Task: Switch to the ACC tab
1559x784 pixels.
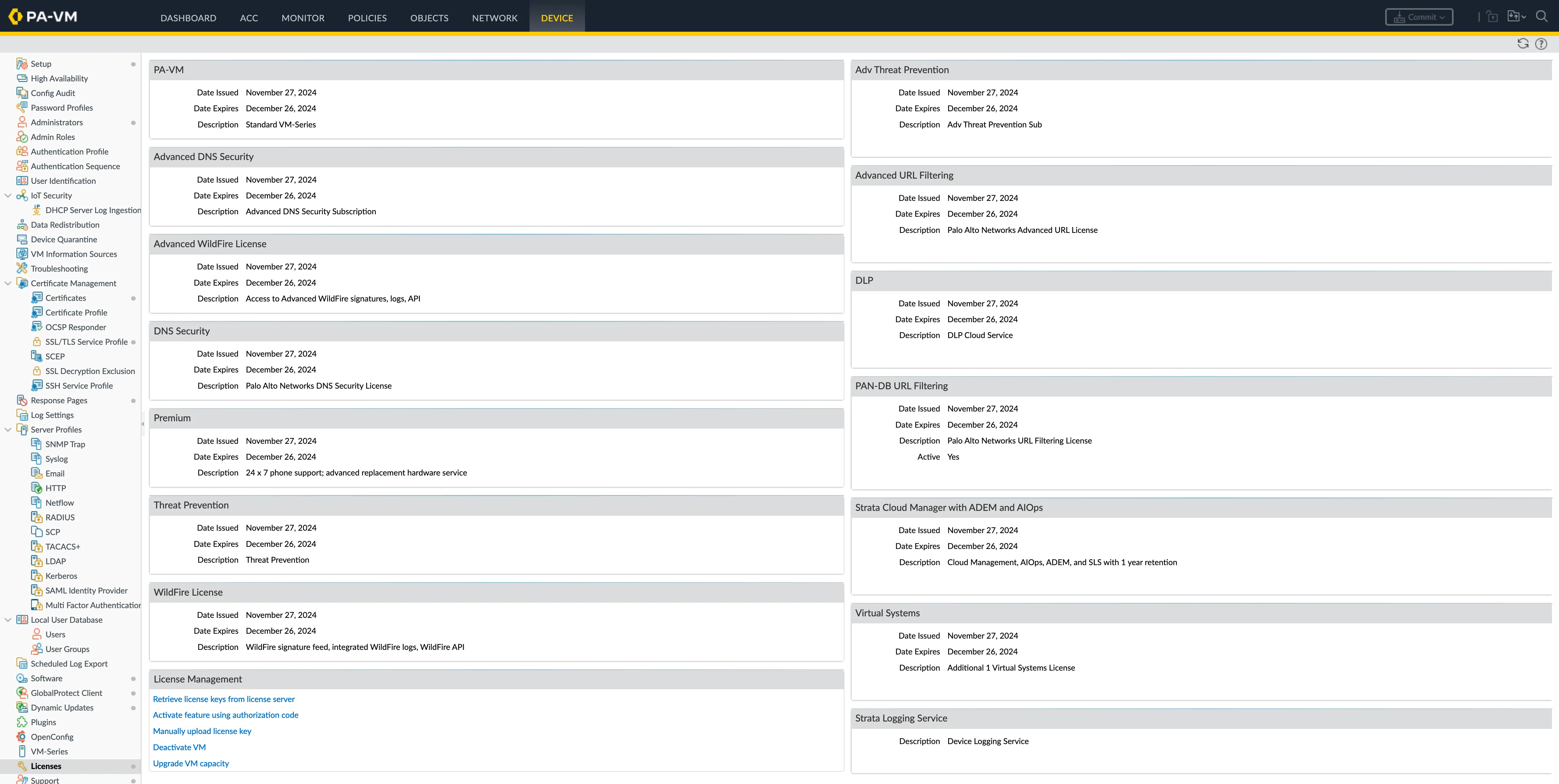Action: click(x=249, y=18)
